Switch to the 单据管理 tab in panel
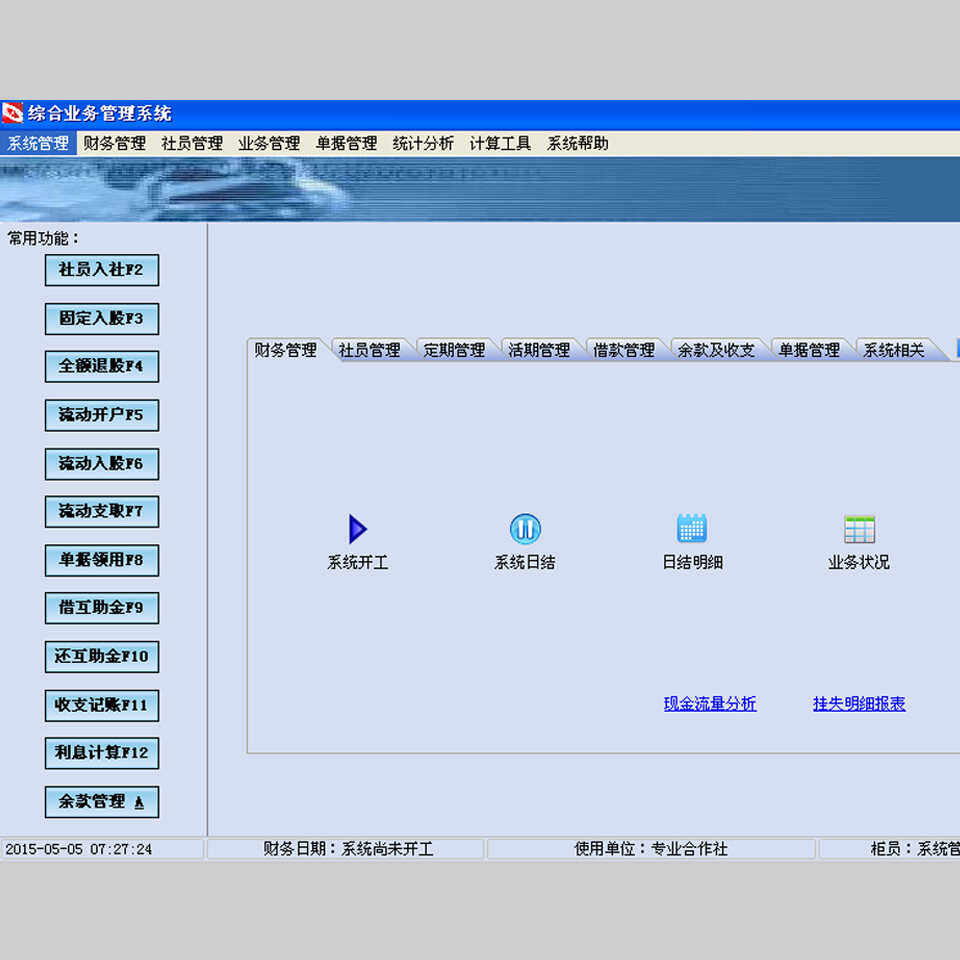The image size is (960, 960). tap(809, 350)
